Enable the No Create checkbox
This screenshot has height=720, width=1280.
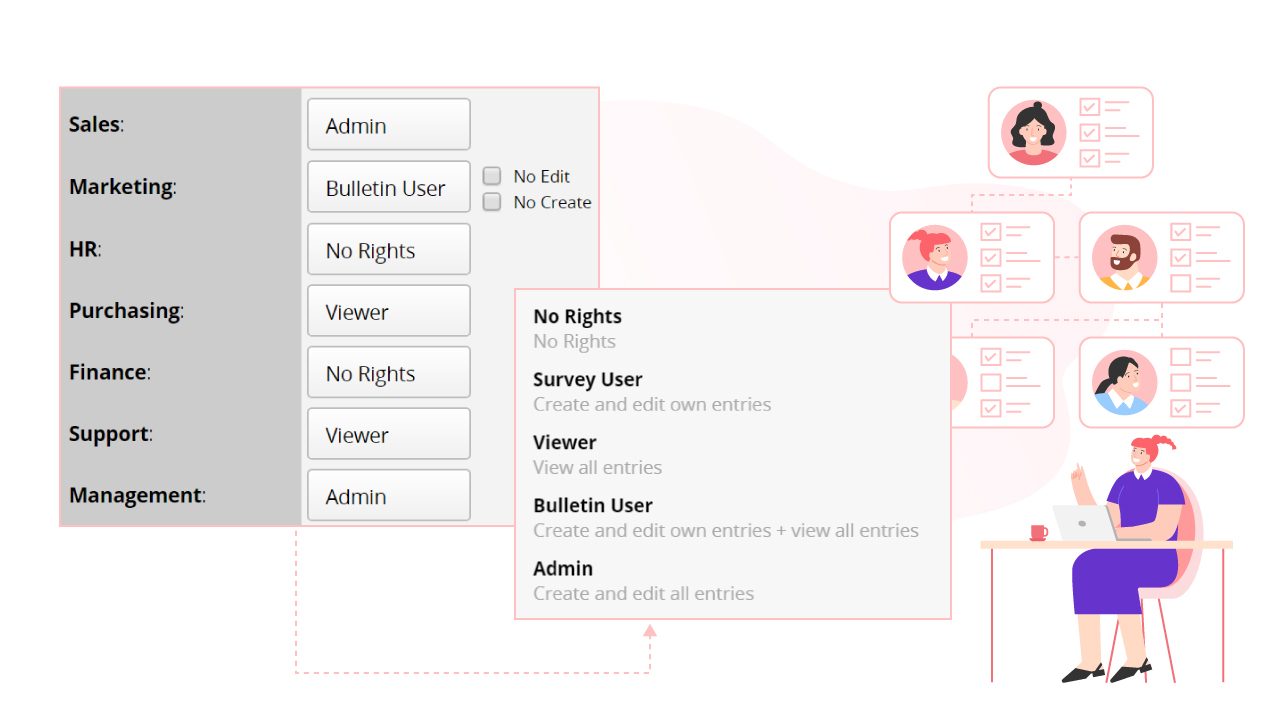pyautogui.click(x=492, y=202)
